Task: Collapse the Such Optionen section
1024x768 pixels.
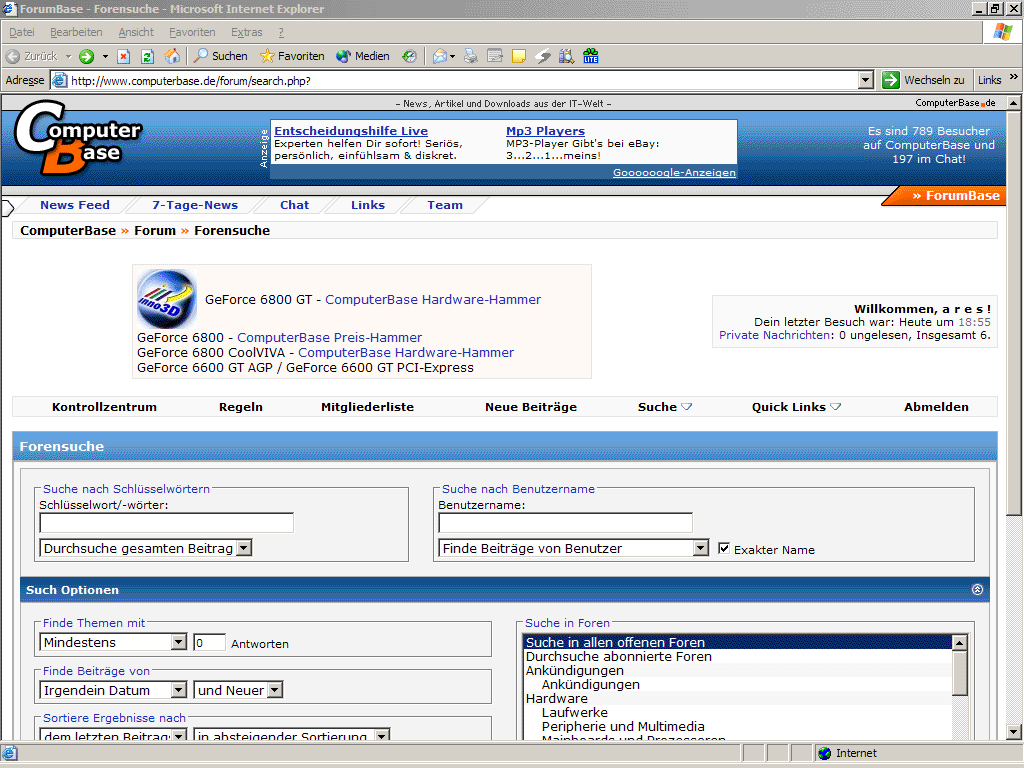Action: 977,589
